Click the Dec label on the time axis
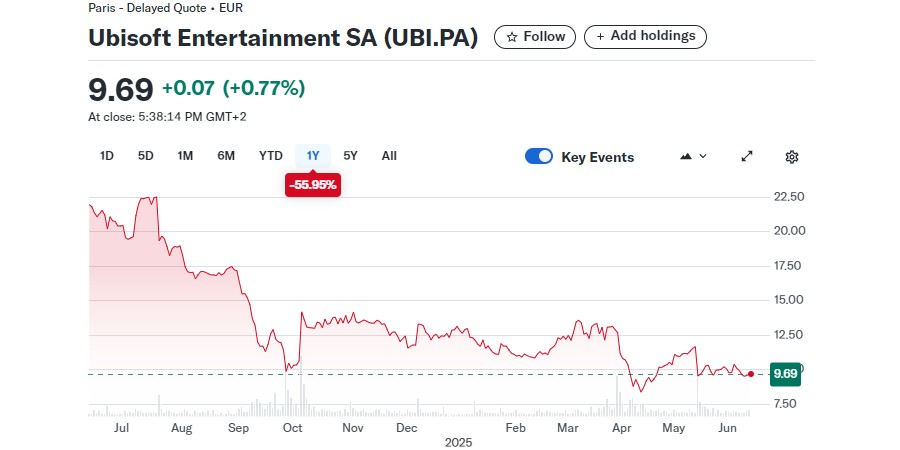Screen dimensions: 900x450 click(x=406, y=428)
